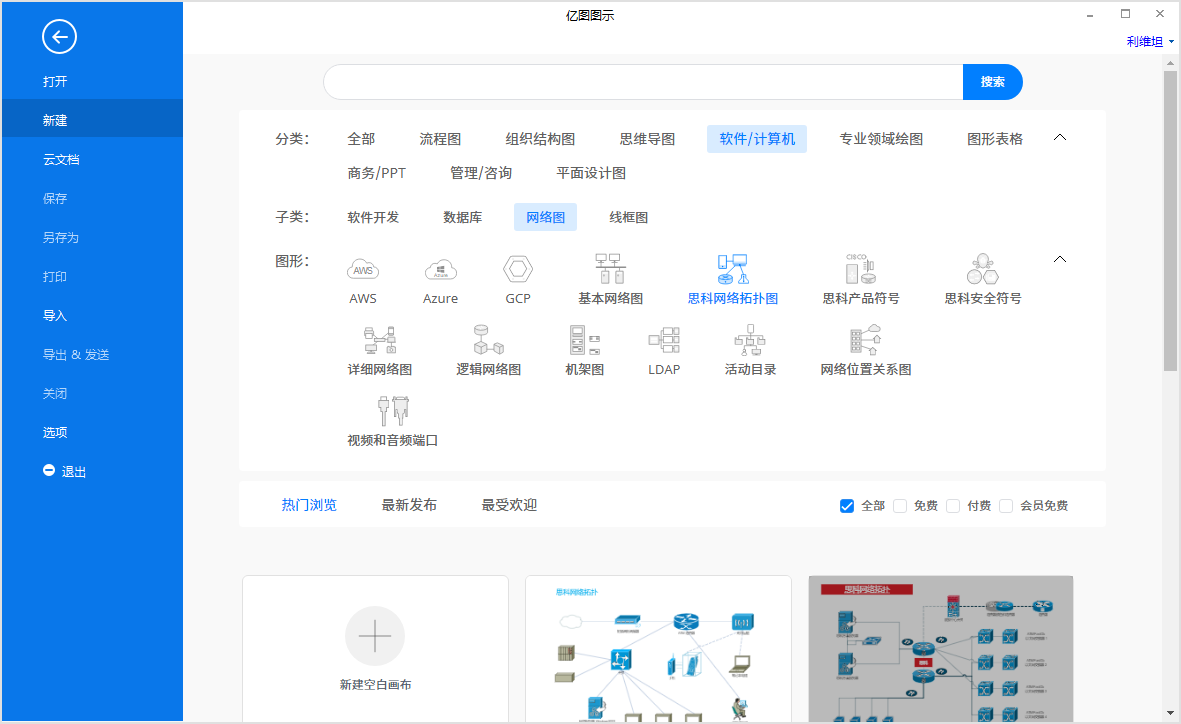Collapse the 图形 section chevron
Screen dimensions: 1181x724
(x=1061, y=260)
